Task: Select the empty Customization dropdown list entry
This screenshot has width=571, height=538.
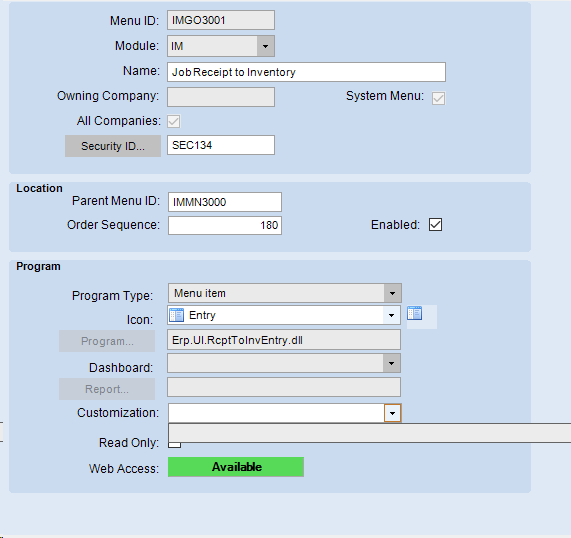Action: pos(370,433)
